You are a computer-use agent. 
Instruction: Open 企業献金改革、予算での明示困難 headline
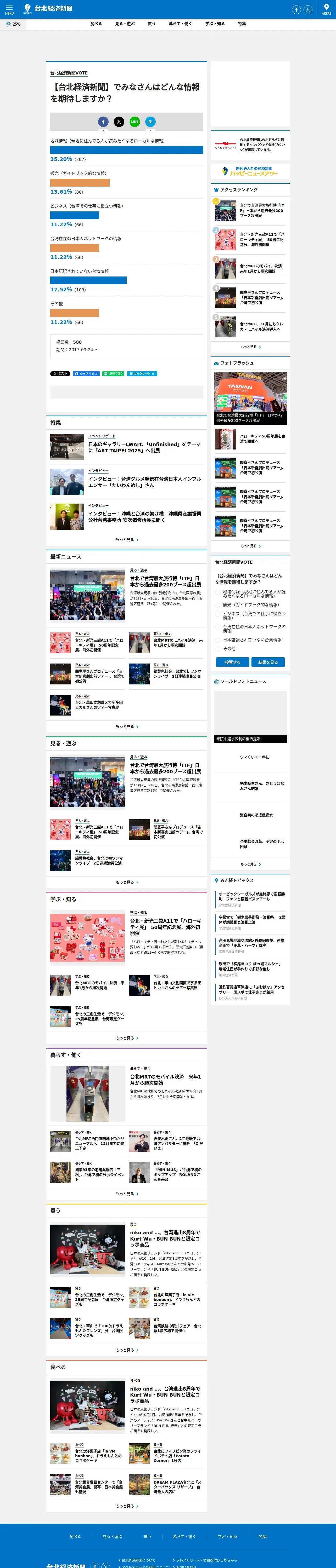click(x=262, y=844)
